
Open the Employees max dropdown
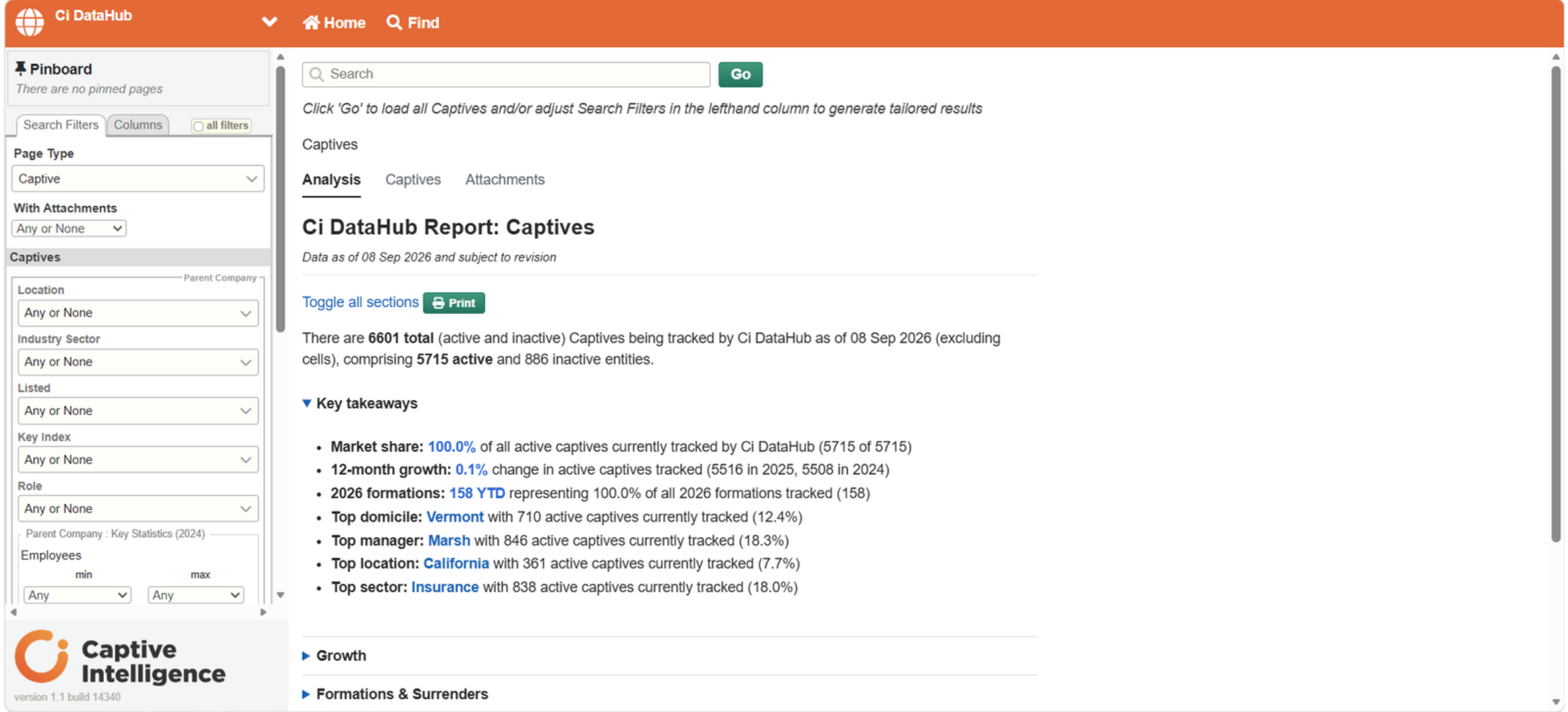(x=196, y=595)
